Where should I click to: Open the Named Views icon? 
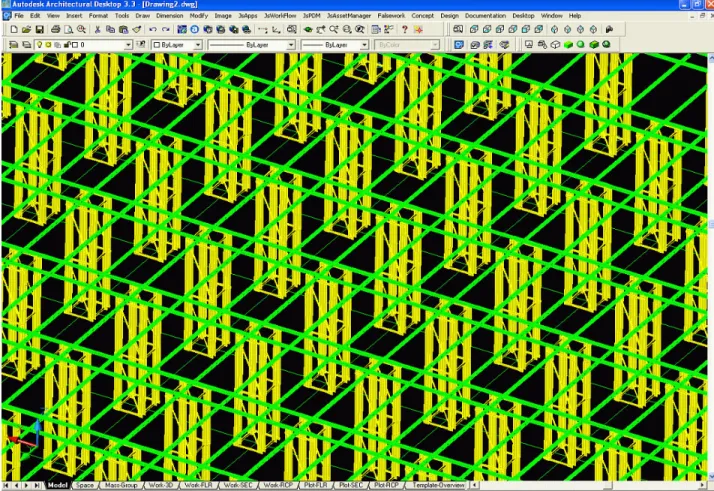click(458, 30)
